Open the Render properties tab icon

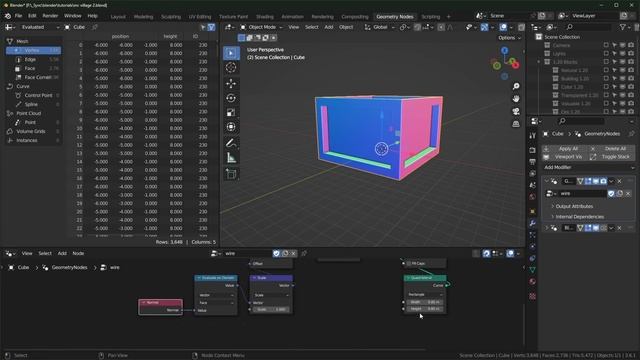click(532, 150)
